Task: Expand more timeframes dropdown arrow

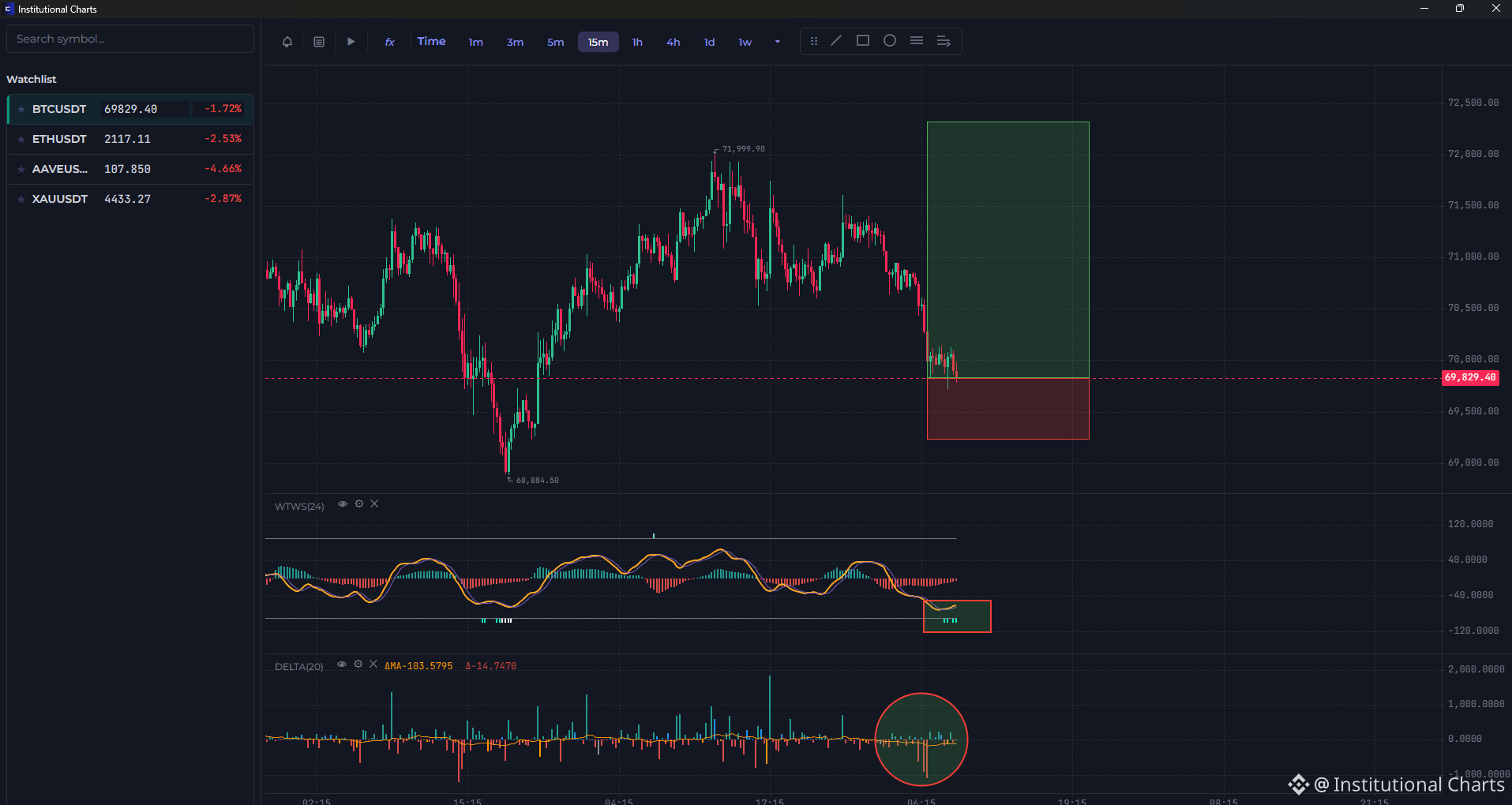Action: pos(778,42)
